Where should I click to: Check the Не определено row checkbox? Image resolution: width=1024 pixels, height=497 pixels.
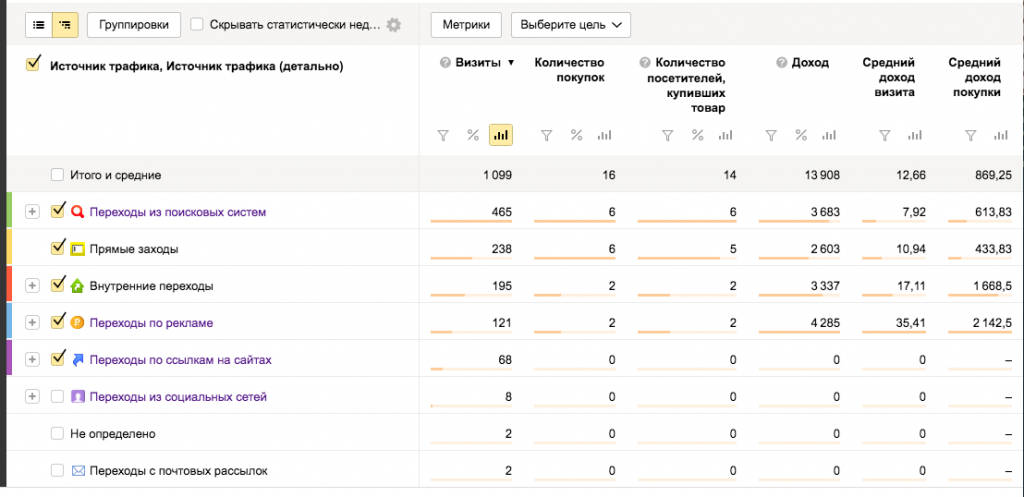tap(58, 434)
